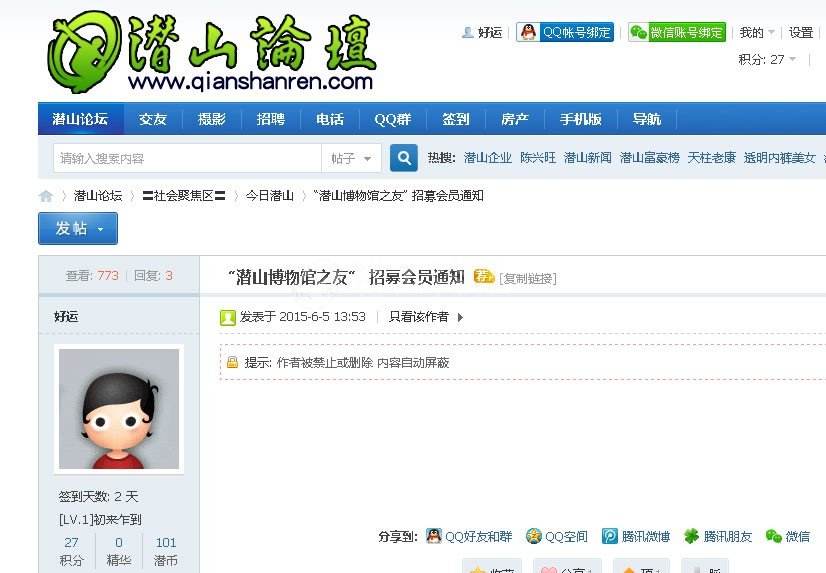826x573 pixels.
Task: Click the 微信账号绑定 WeChat button
Action: coord(677,32)
